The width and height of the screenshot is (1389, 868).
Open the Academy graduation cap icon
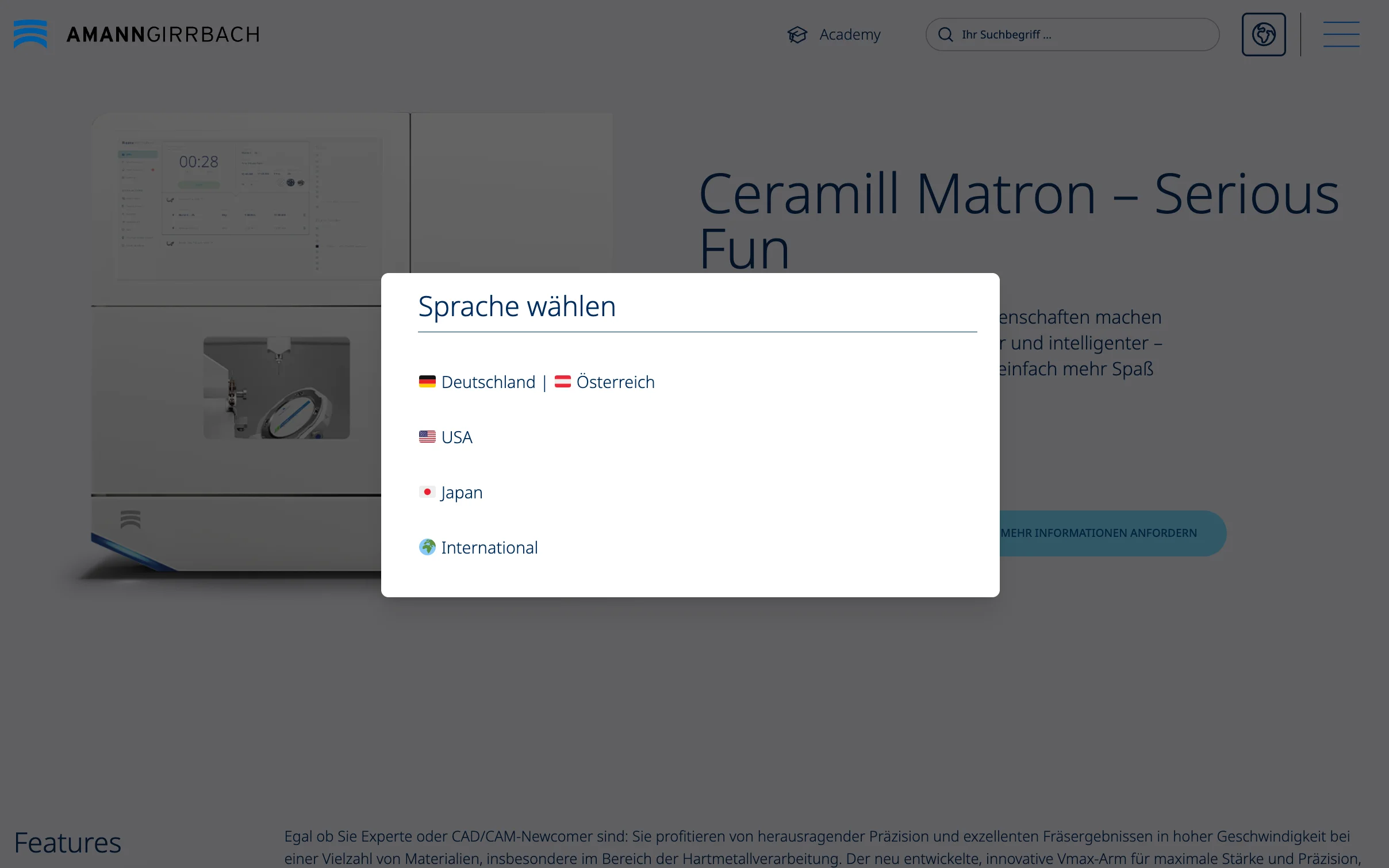797,35
